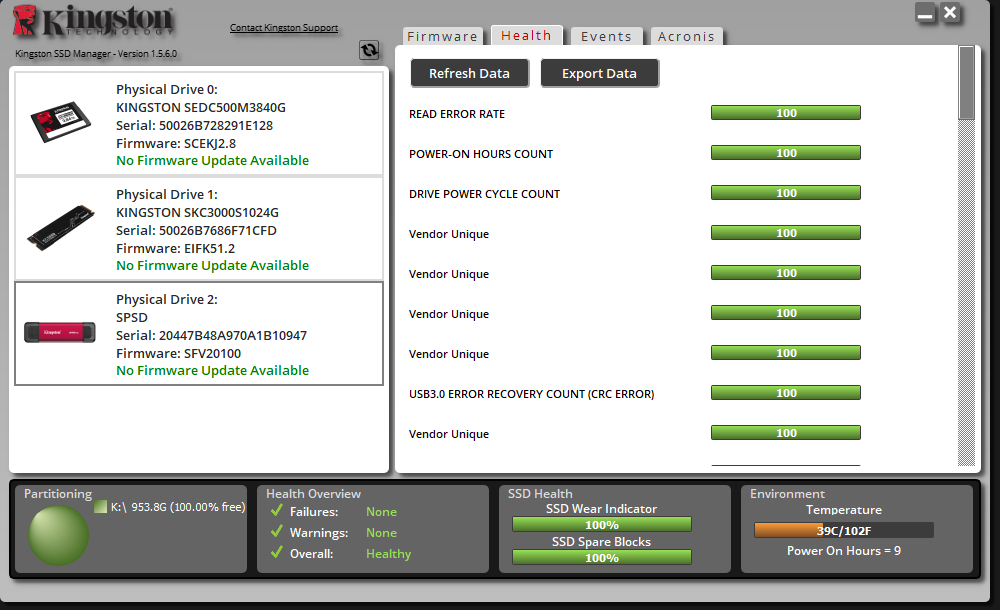This screenshot has height=610, width=1000.
Task: Click K:\ 953.8G (100.00% free) text
Action: tap(178, 507)
